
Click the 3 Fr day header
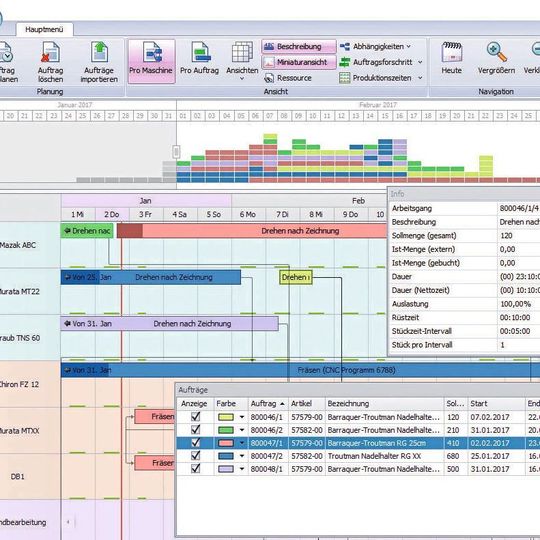point(145,215)
